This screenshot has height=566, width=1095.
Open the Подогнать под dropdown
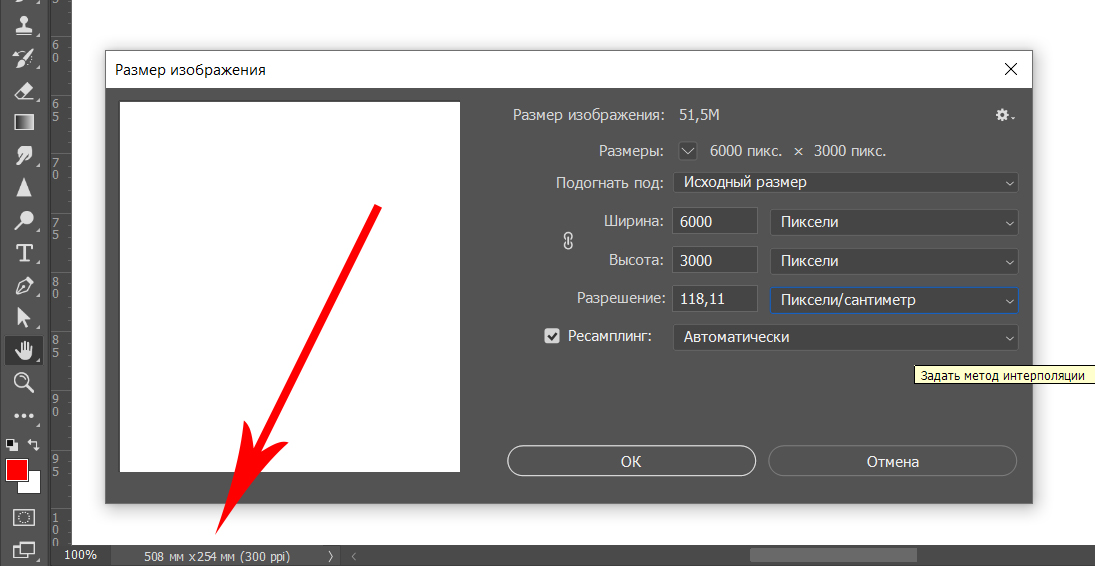(x=846, y=182)
